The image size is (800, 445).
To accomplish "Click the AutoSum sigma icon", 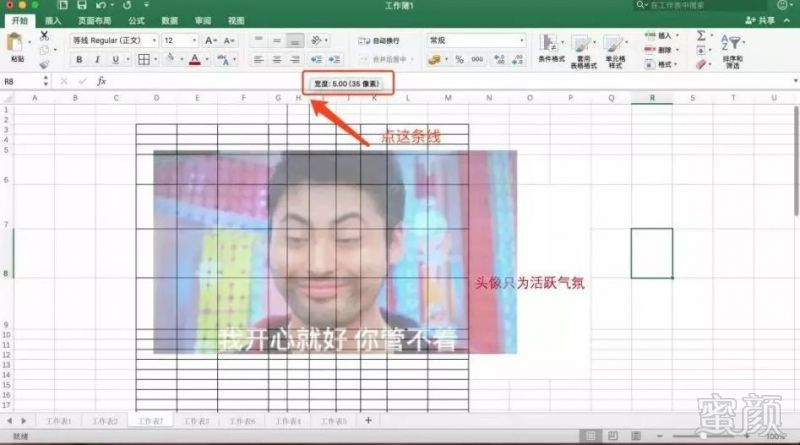I will pos(701,35).
